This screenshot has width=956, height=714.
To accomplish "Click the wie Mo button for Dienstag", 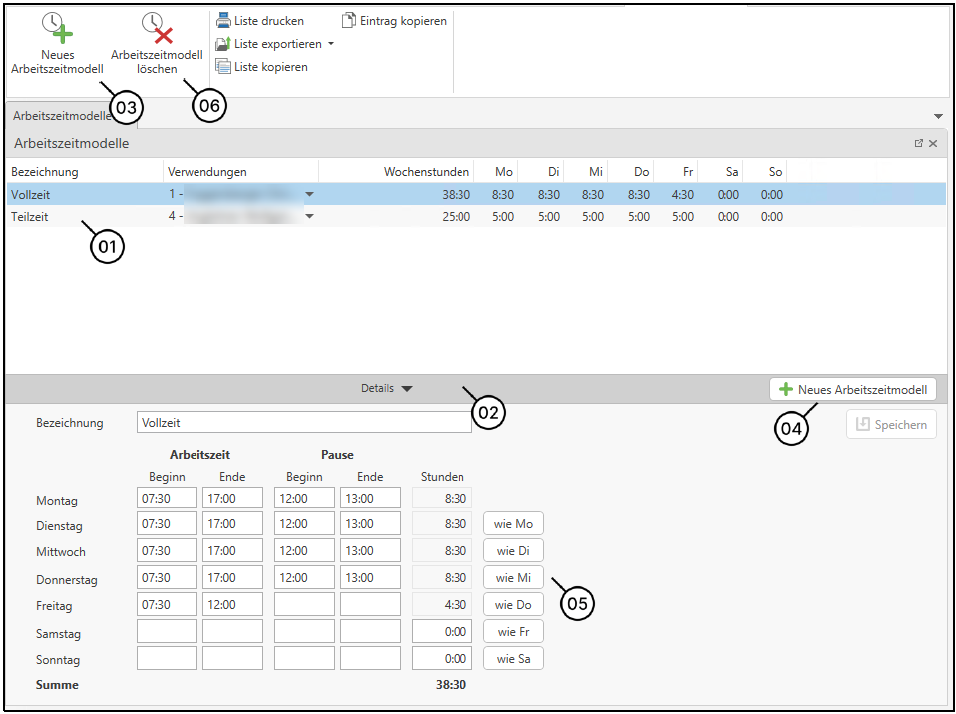I will tap(513, 524).
